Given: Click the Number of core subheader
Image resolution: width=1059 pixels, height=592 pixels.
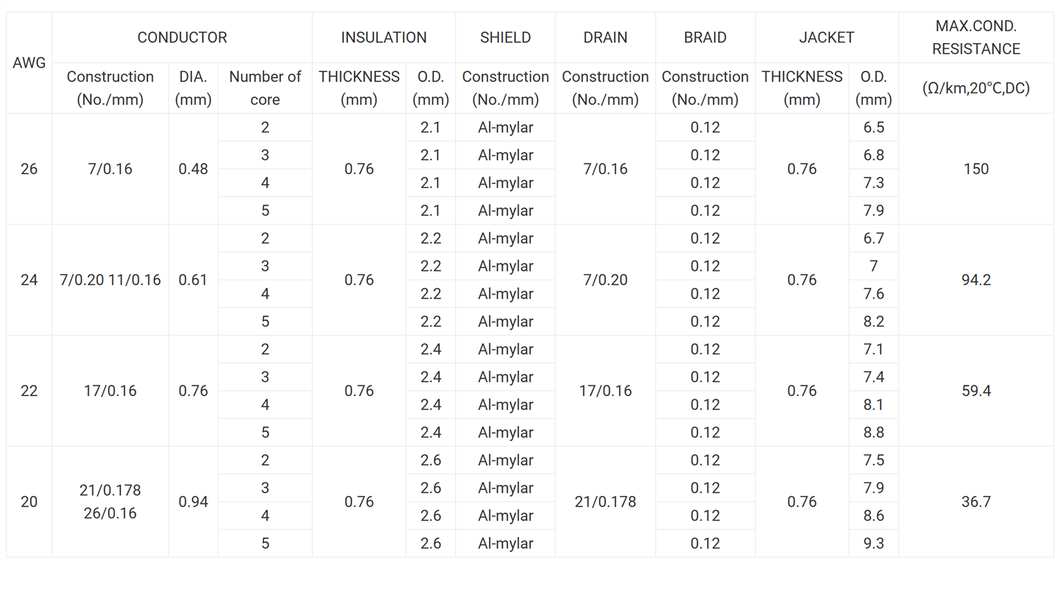Looking at the screenshot, I should (265, 88).
